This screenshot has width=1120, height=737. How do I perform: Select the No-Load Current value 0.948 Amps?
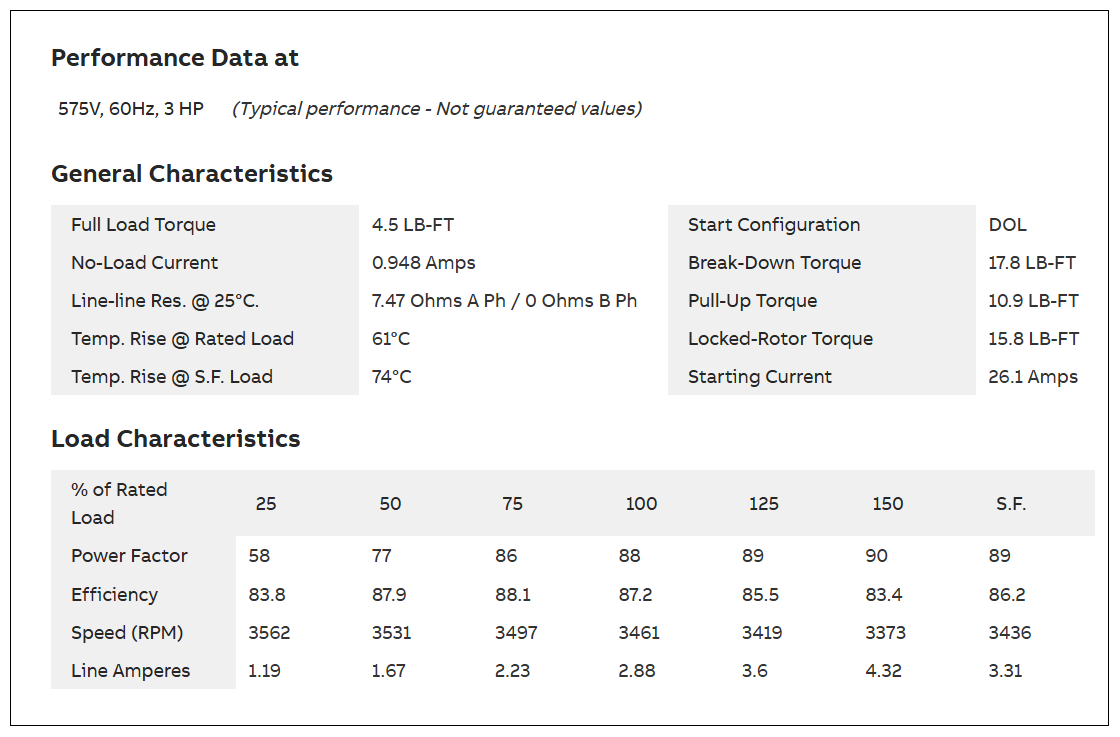click(x=424, y=263)
